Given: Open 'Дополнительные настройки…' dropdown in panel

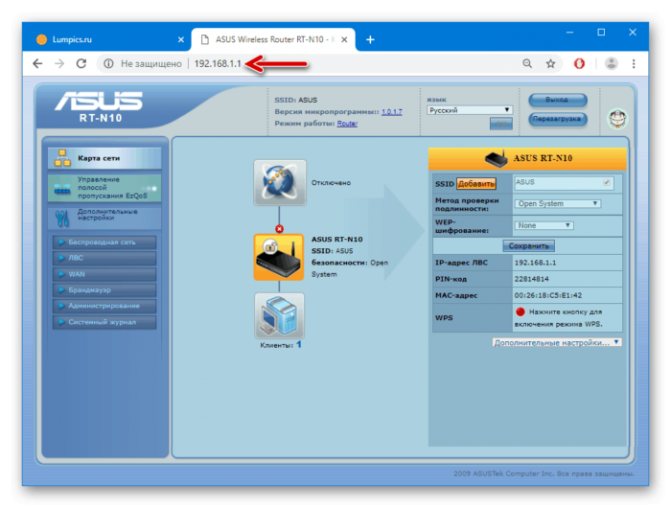Looking at the screenshot, I should pos(557,343).
